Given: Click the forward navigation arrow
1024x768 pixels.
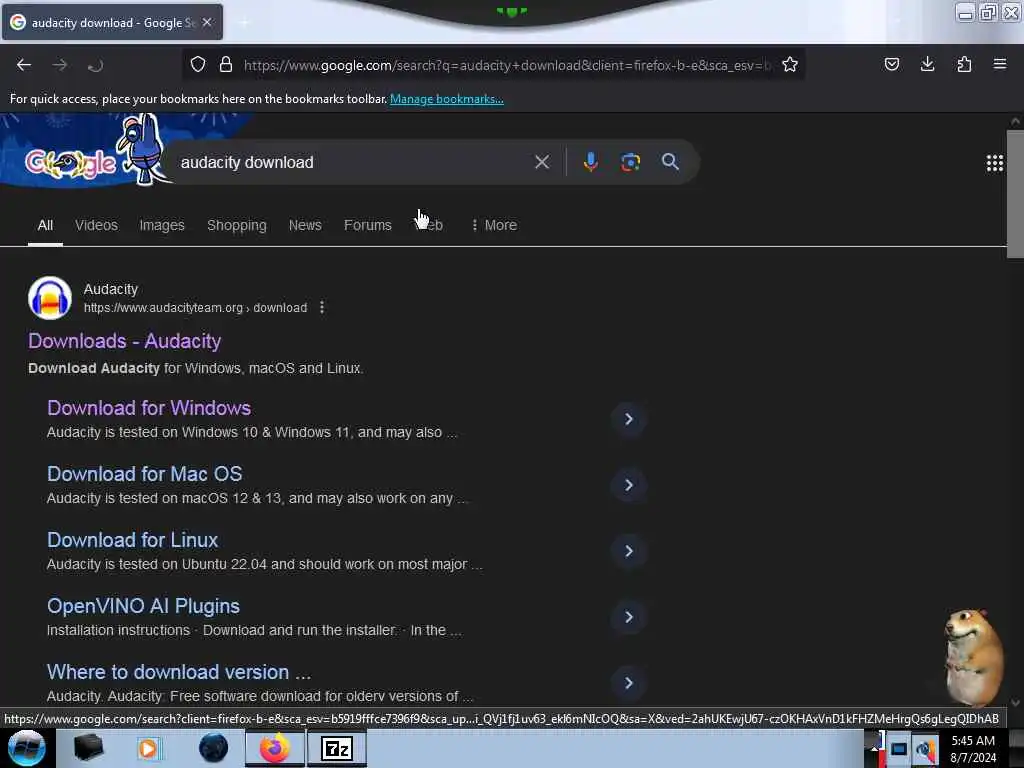Looking at the screenshot, I should coord(60,65).
